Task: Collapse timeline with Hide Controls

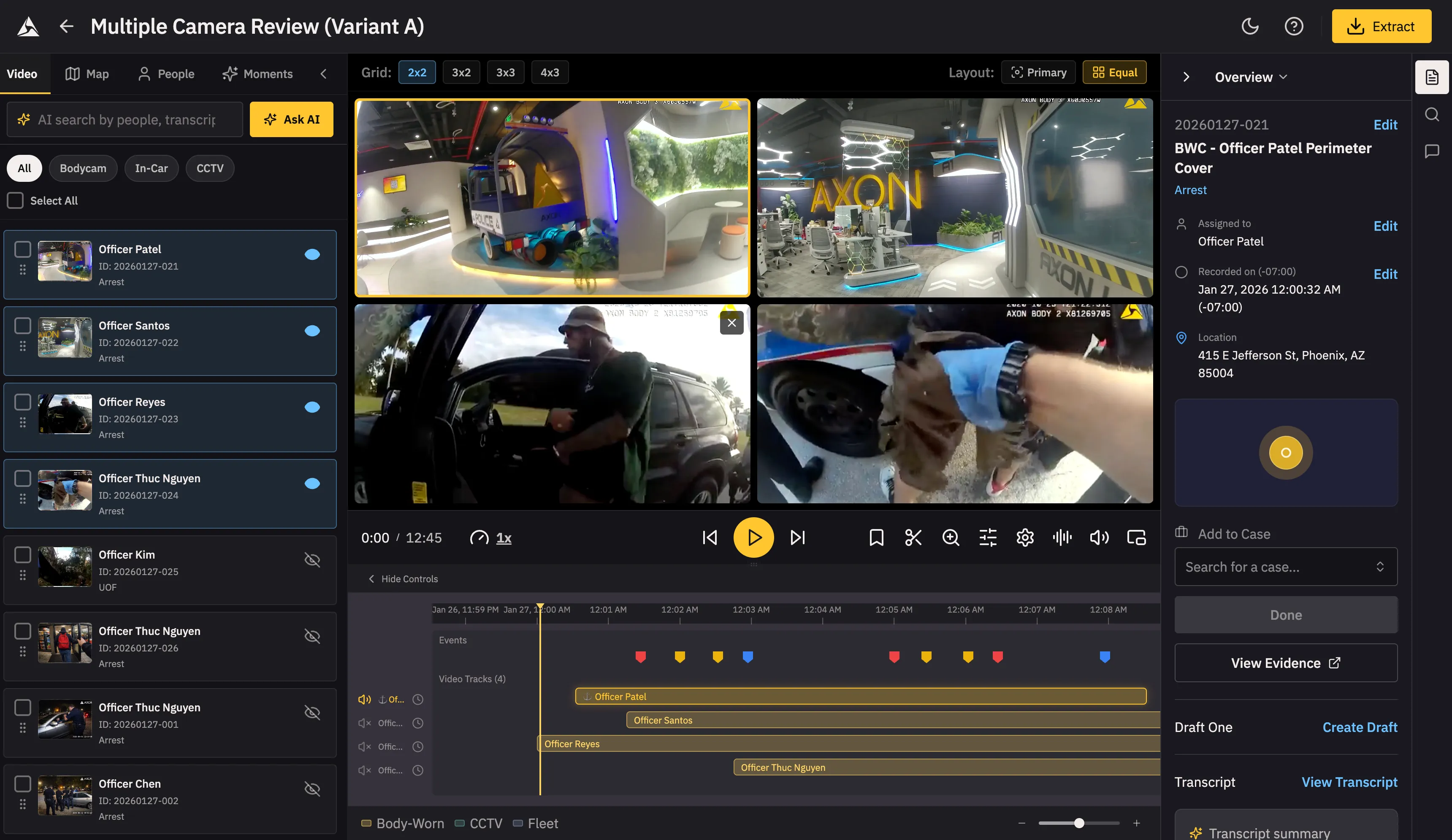Action: coord(403,578)
